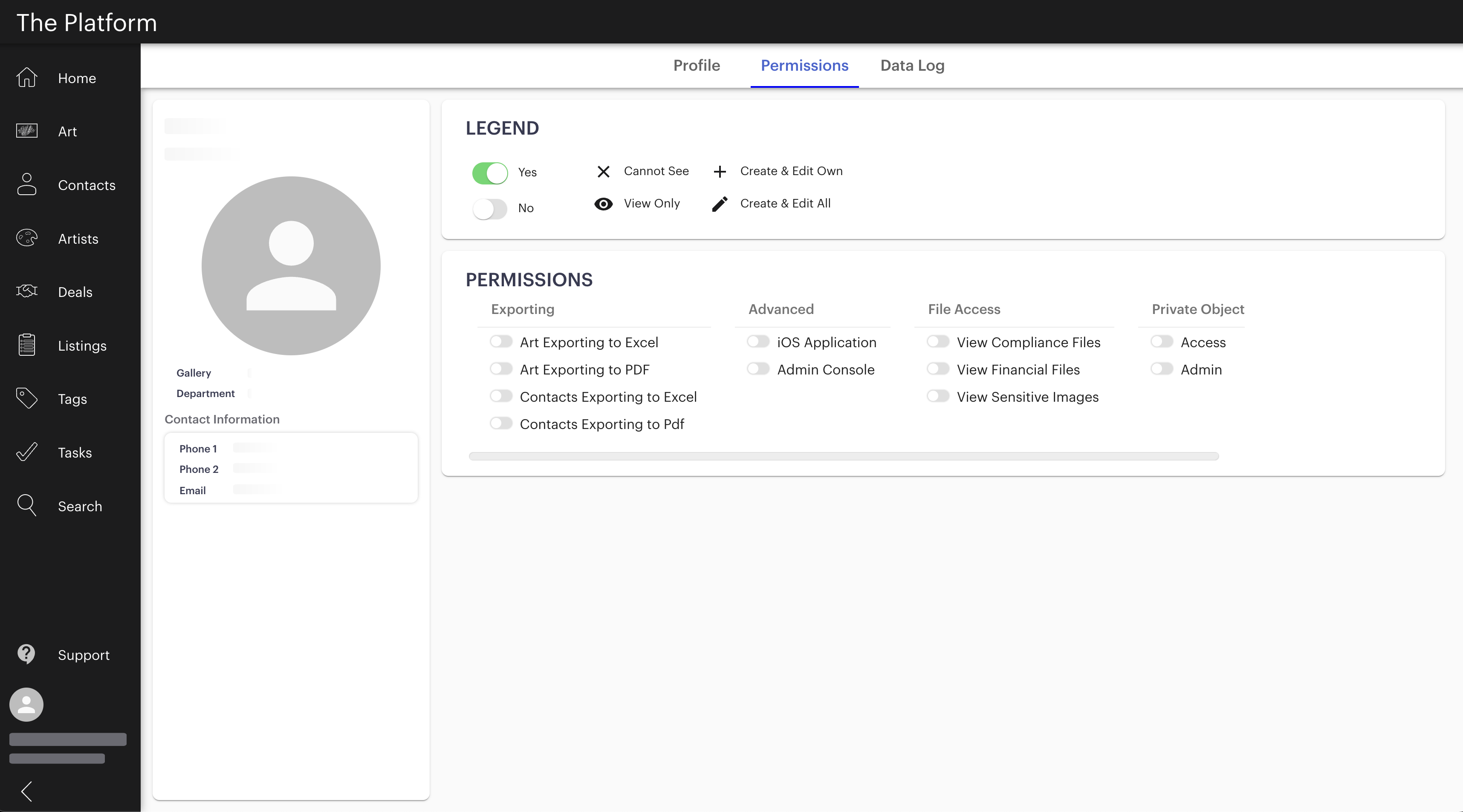Click the Search magnifier icon
1463x812 pixels.
(27, 506)
